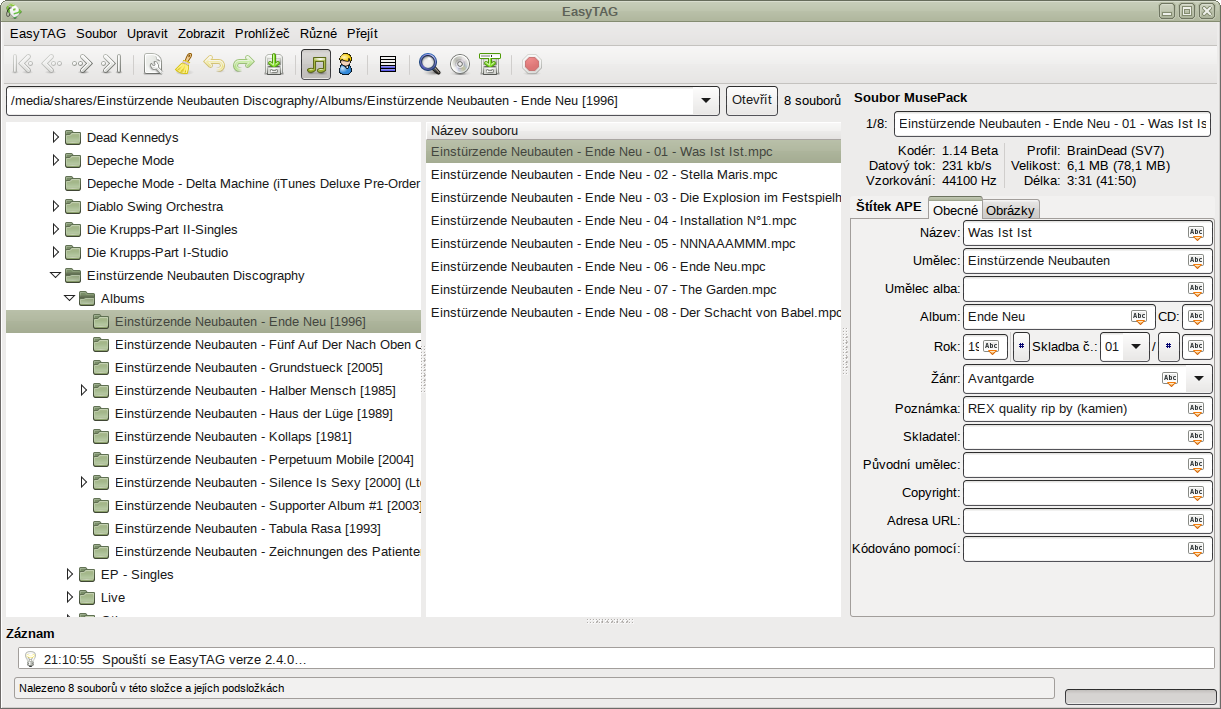Click the progress bar in status area

click(1139, 696)
